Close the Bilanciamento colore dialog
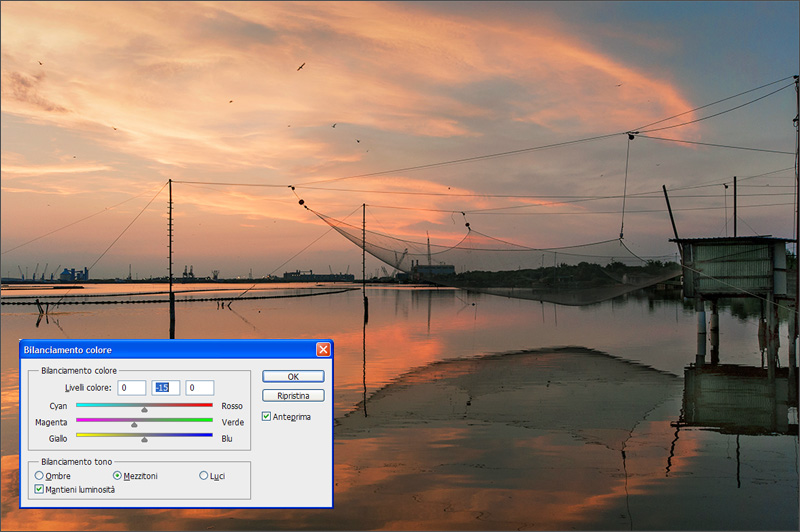Screen dimensions: 800x532 tap(323, 350)
